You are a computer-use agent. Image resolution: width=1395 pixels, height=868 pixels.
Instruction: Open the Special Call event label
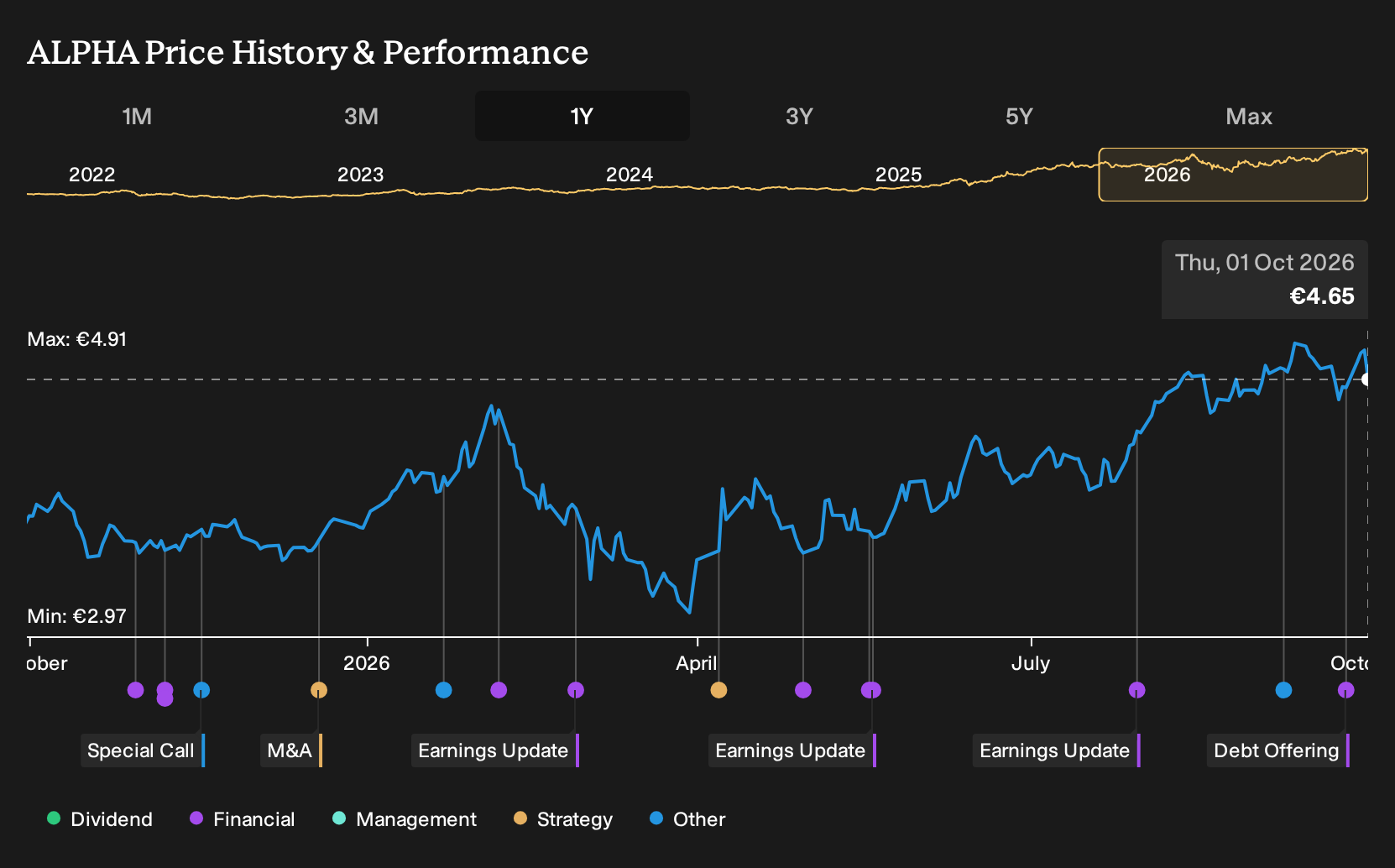click(143, 750)
